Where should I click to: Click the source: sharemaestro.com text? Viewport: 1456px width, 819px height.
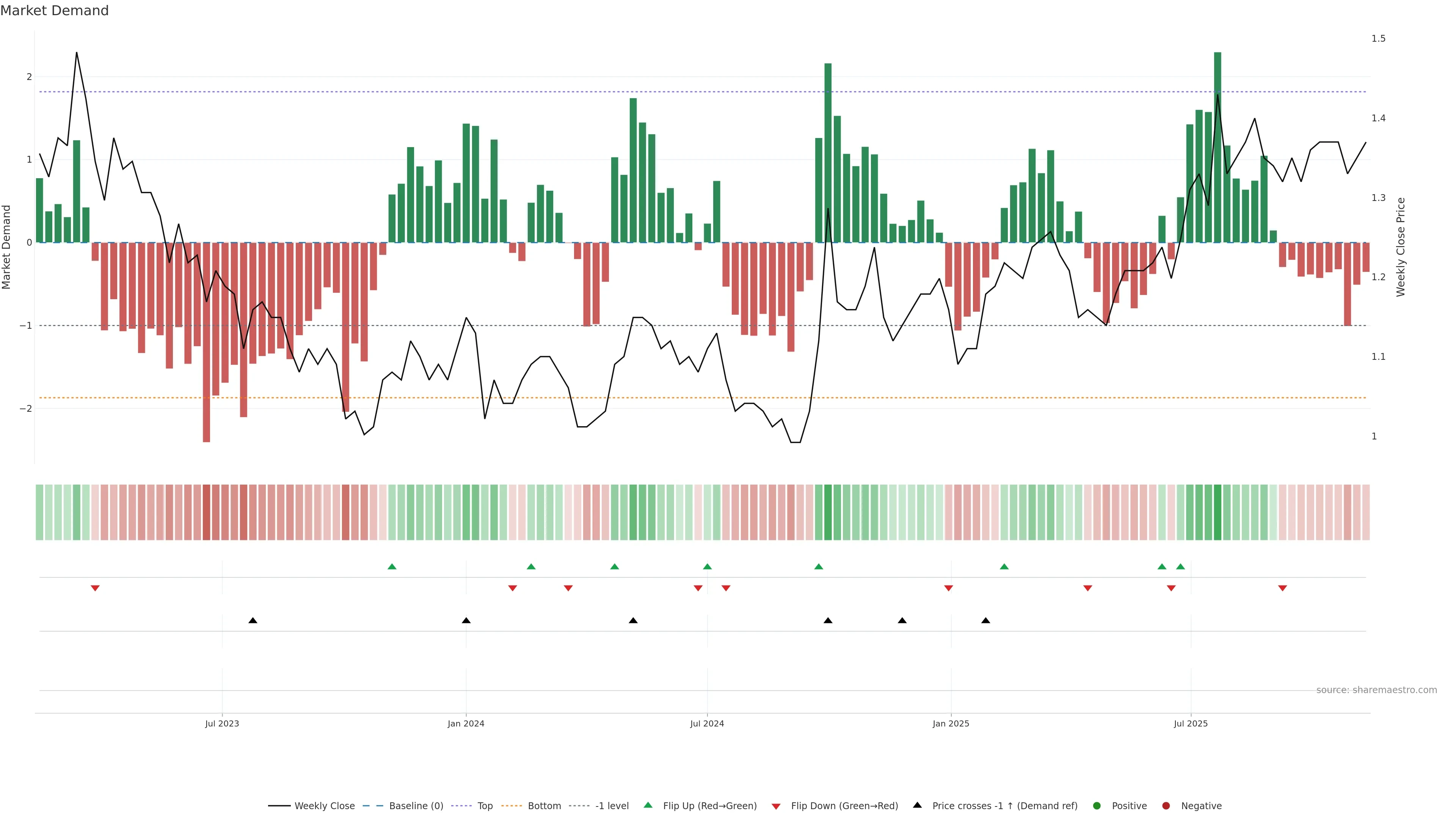coord(1376,690)
